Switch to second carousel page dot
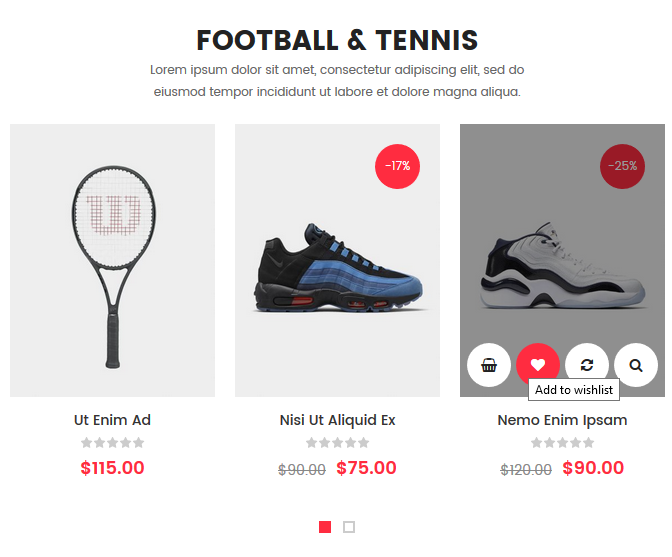672x557 pixels. 349,527
